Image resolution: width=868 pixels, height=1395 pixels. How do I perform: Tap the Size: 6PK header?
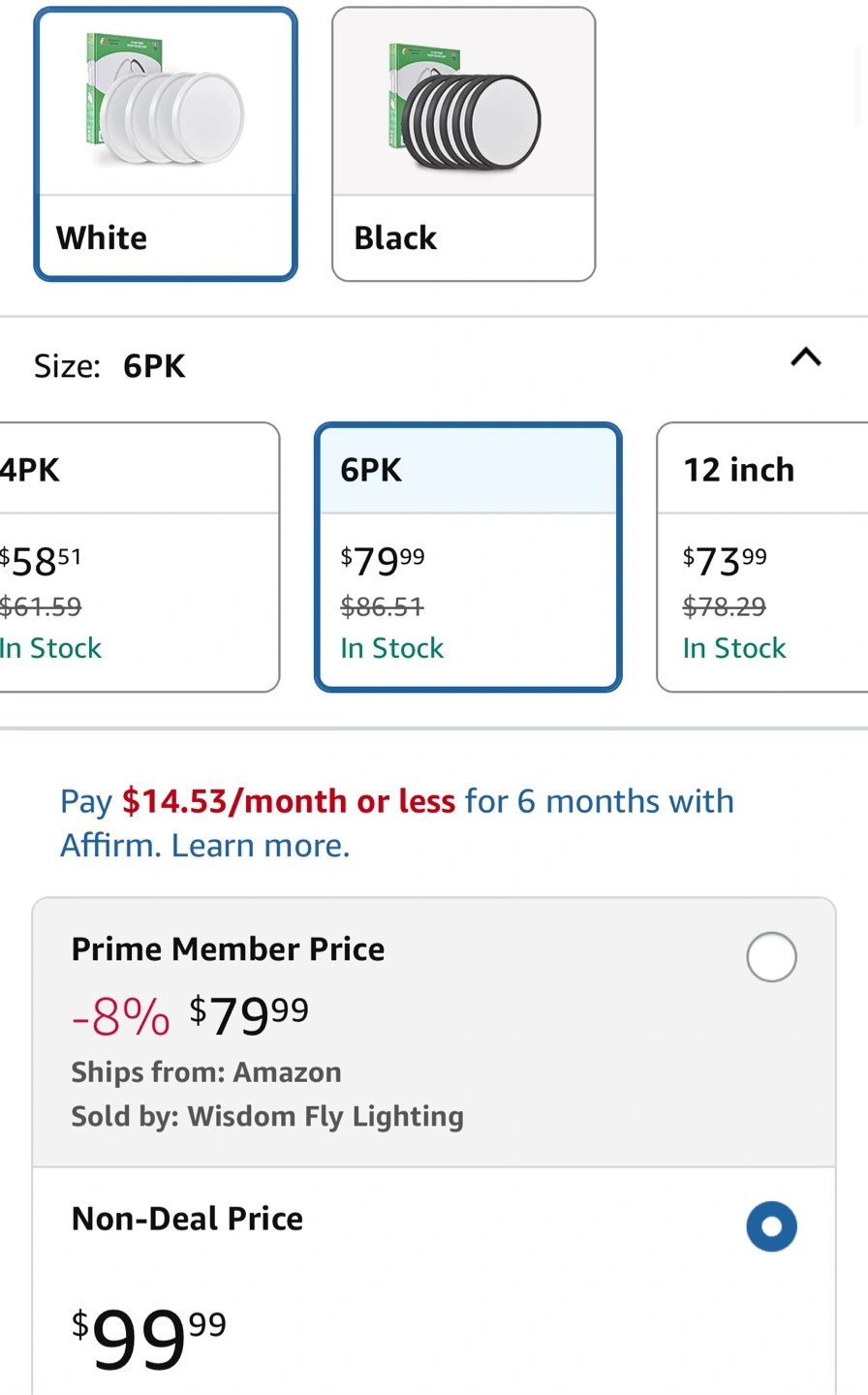coord(109,366)
